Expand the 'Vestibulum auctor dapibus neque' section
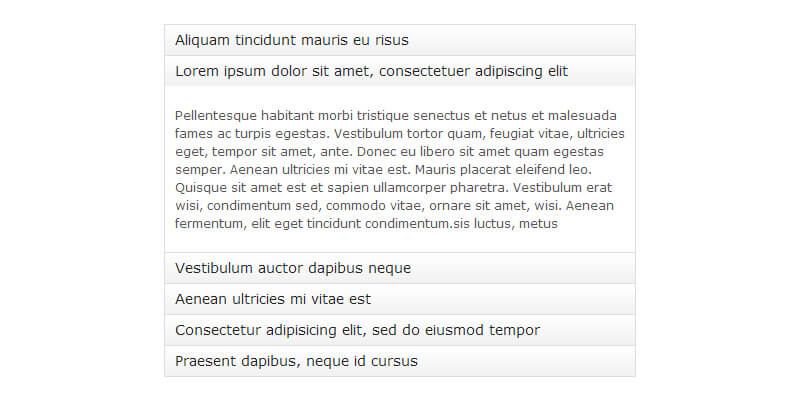 399,268
